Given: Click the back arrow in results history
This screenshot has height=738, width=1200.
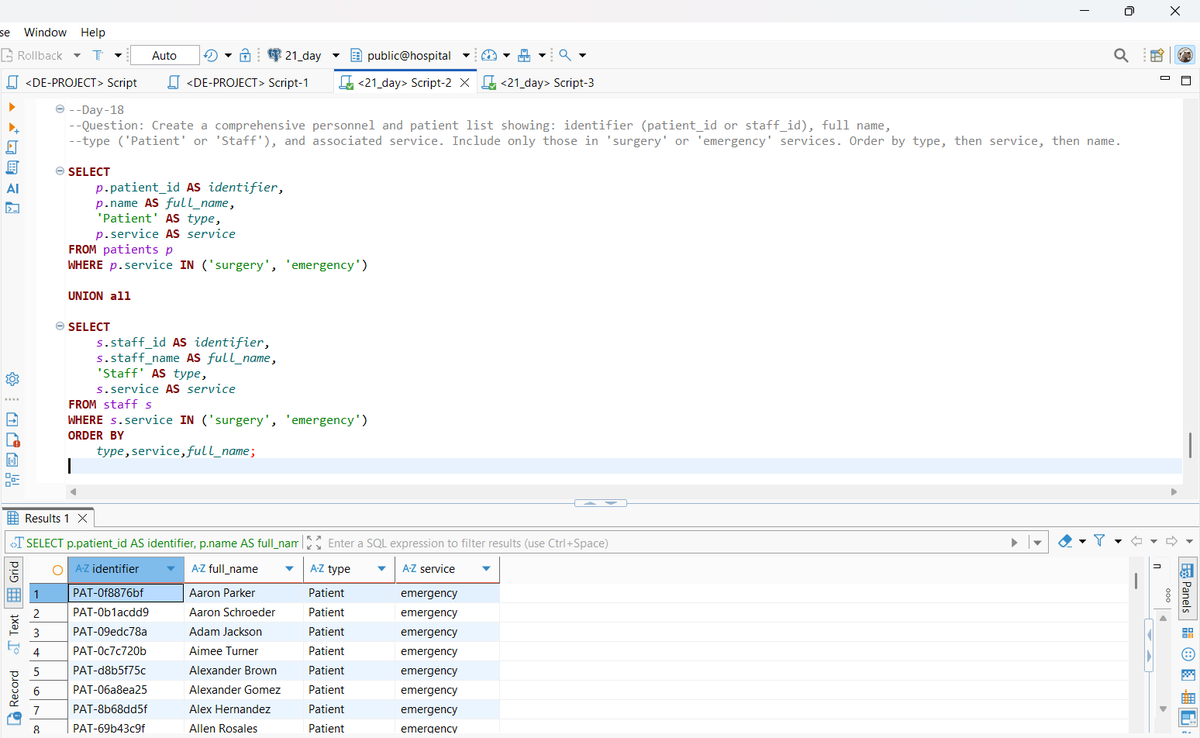Looking at the screenshot, I should click(1137, 541).
